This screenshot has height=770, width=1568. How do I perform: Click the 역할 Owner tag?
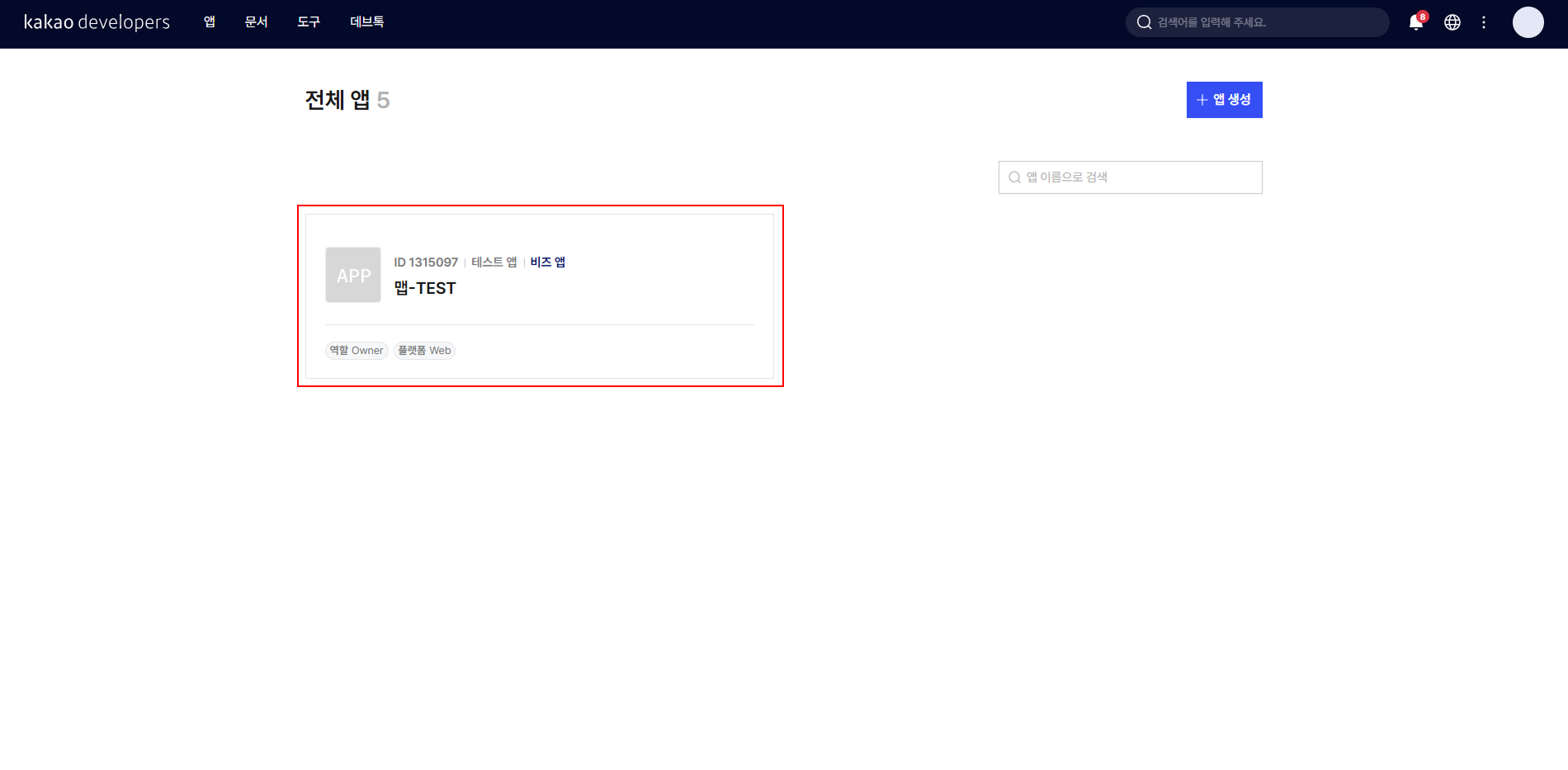[357, 351]
